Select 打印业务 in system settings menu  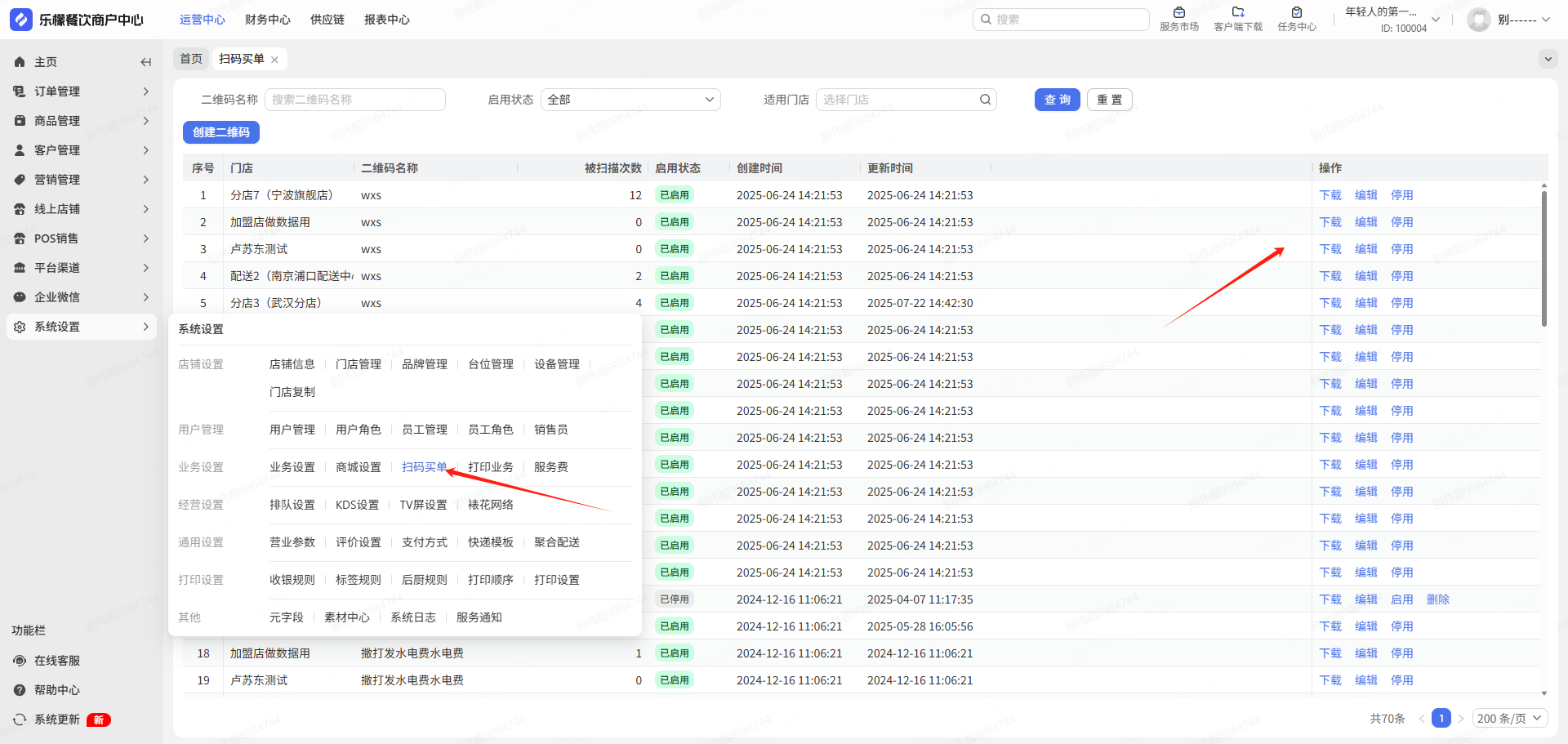(x=490, y=467)
